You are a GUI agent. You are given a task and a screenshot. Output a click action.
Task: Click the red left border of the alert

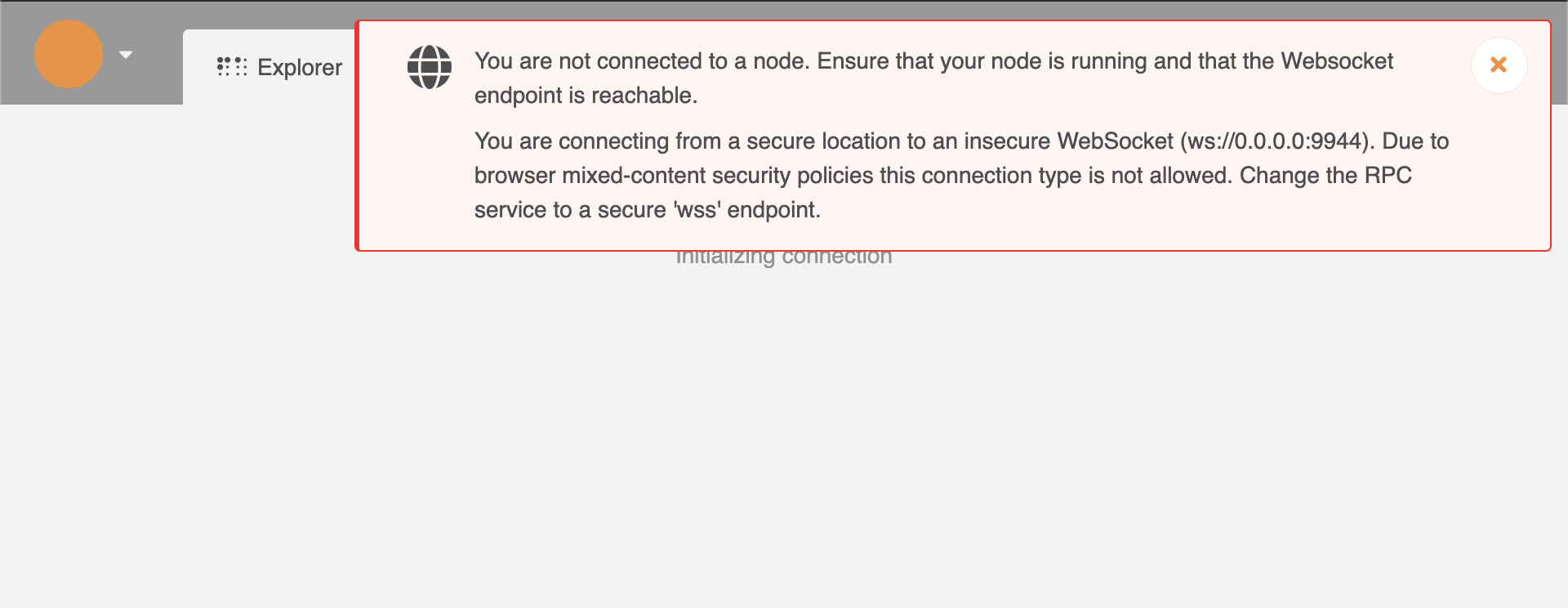click(357, 136)
